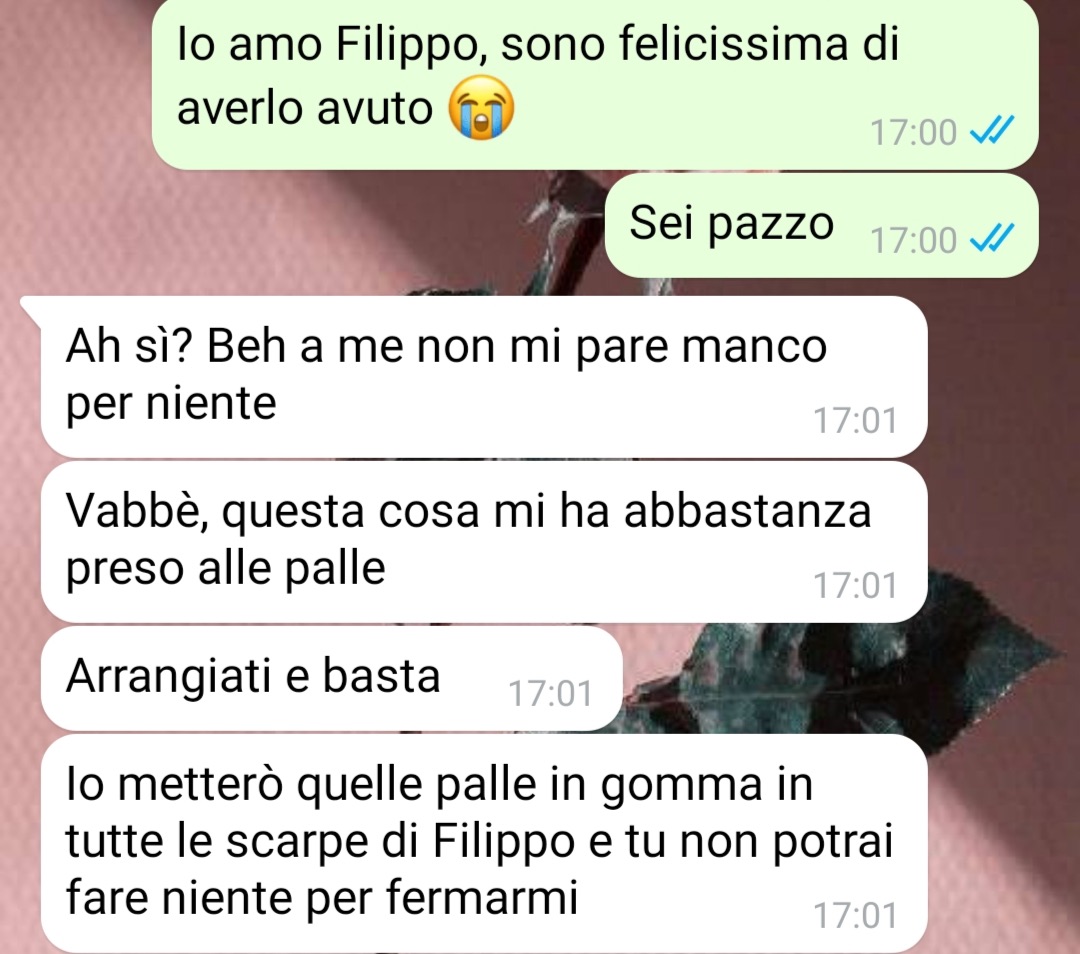1080x954 pixels.
Task: Tap 17:01 timestamp on 'Arrangiati e basta'
Action: [x=550, y=694]
